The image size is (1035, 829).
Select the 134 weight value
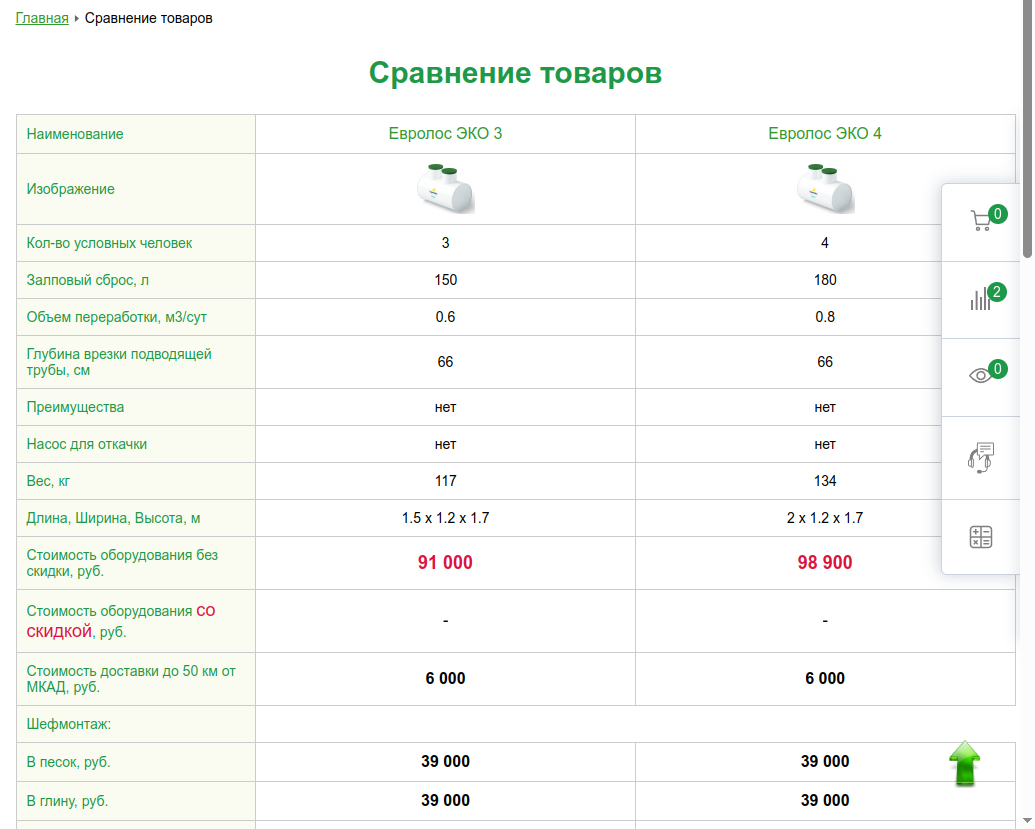(825, 481)
